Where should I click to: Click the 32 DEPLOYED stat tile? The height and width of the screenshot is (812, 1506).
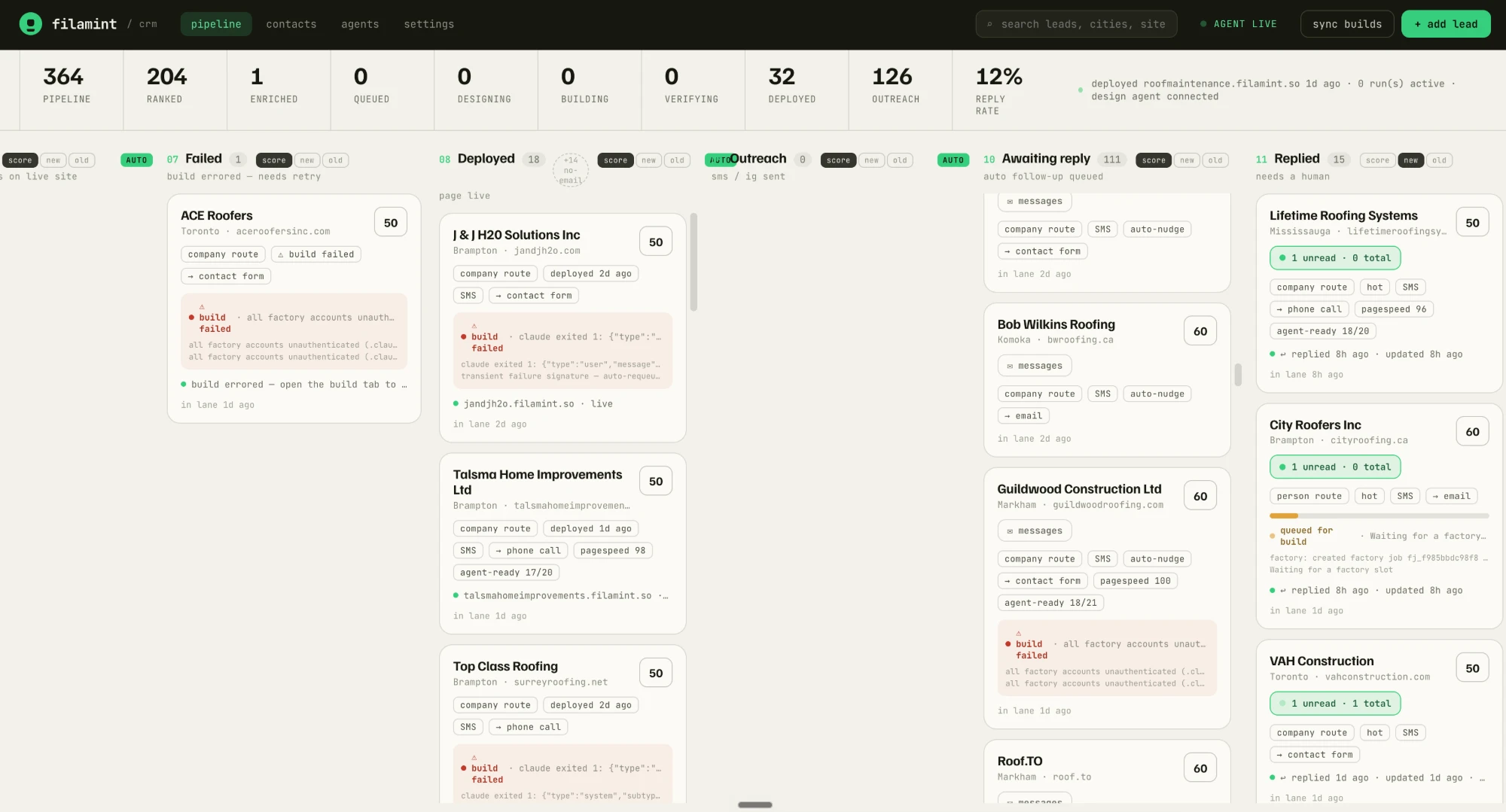coord(797,90)
